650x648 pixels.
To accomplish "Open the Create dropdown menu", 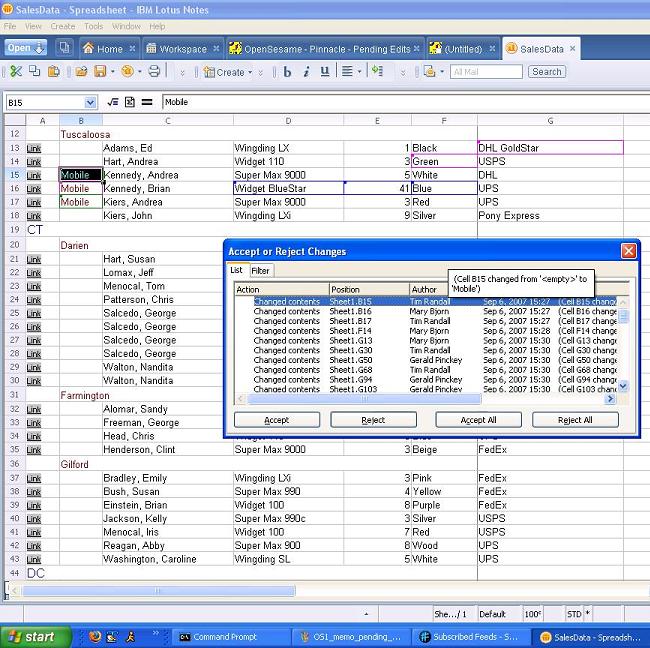I will [229, 72].
